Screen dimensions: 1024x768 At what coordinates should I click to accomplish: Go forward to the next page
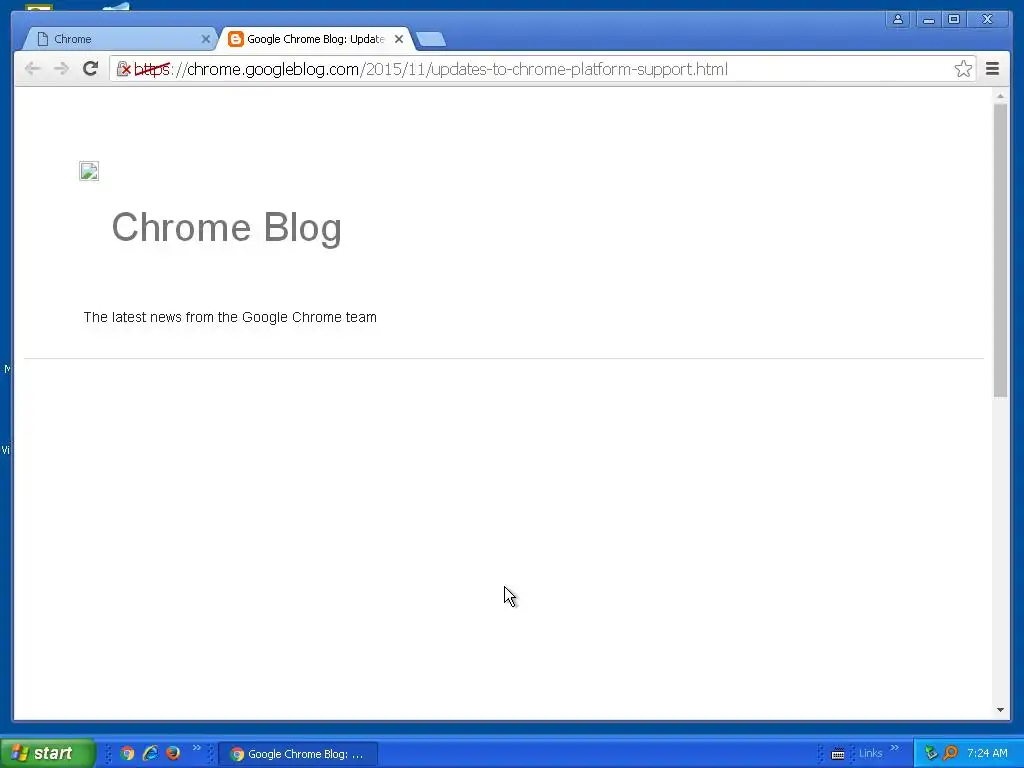(x=61, y=69)
